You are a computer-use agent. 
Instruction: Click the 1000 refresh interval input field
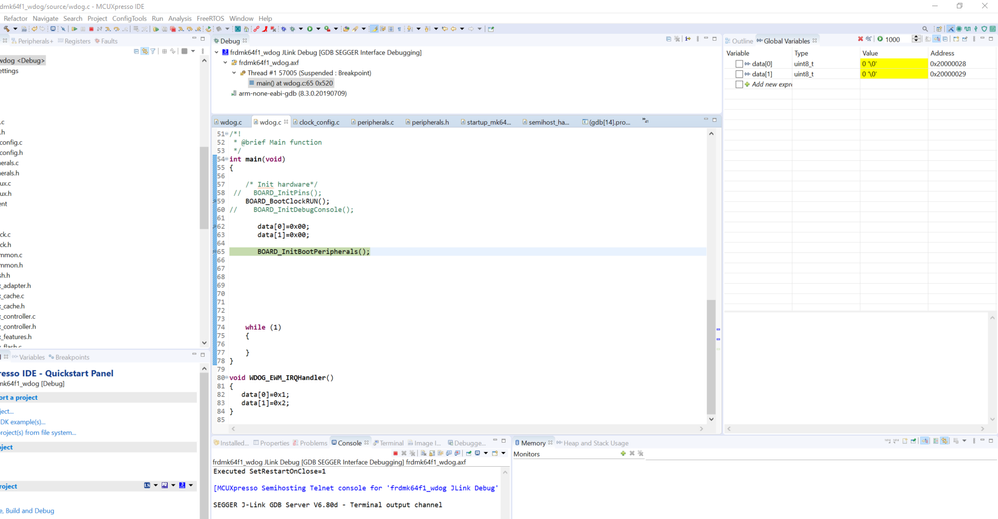897,39
